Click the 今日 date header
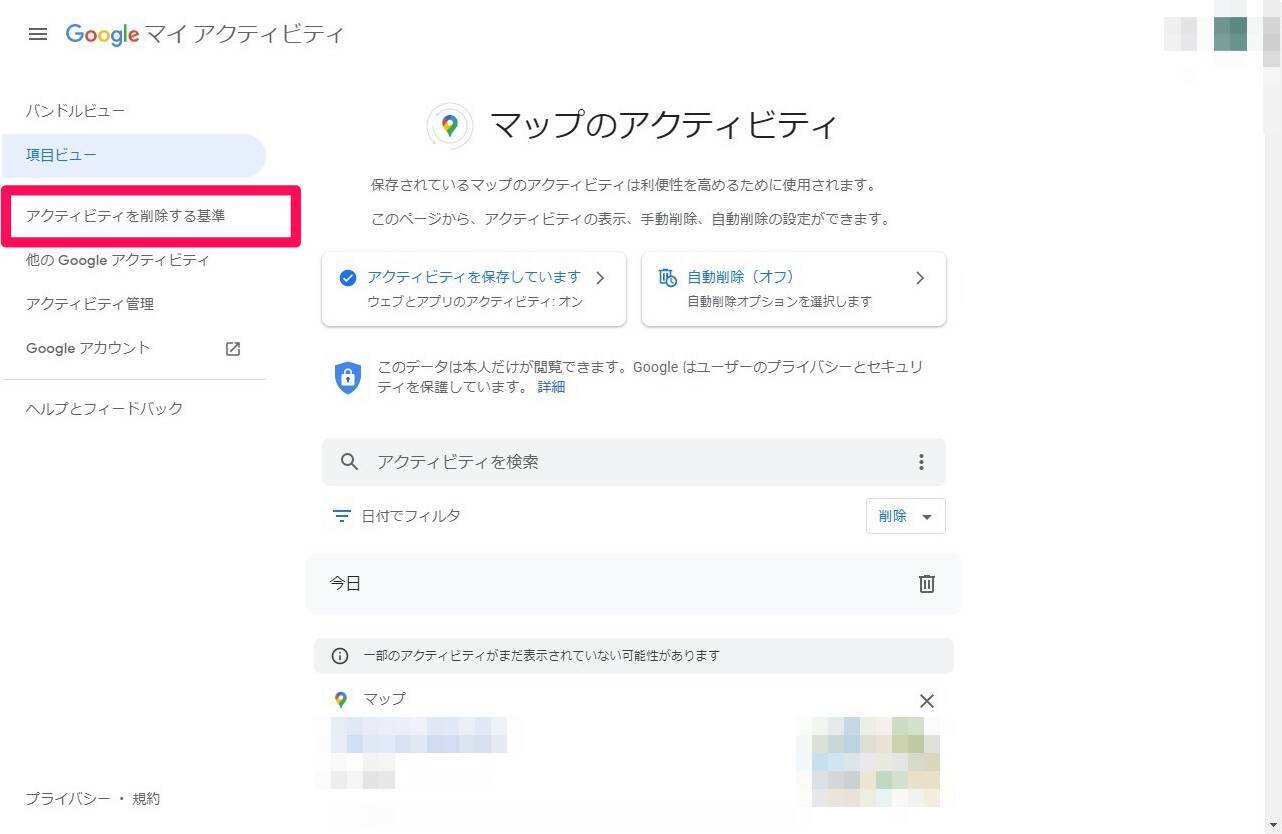The width and height of the screenshot is (1282, 834). [346, 584]
